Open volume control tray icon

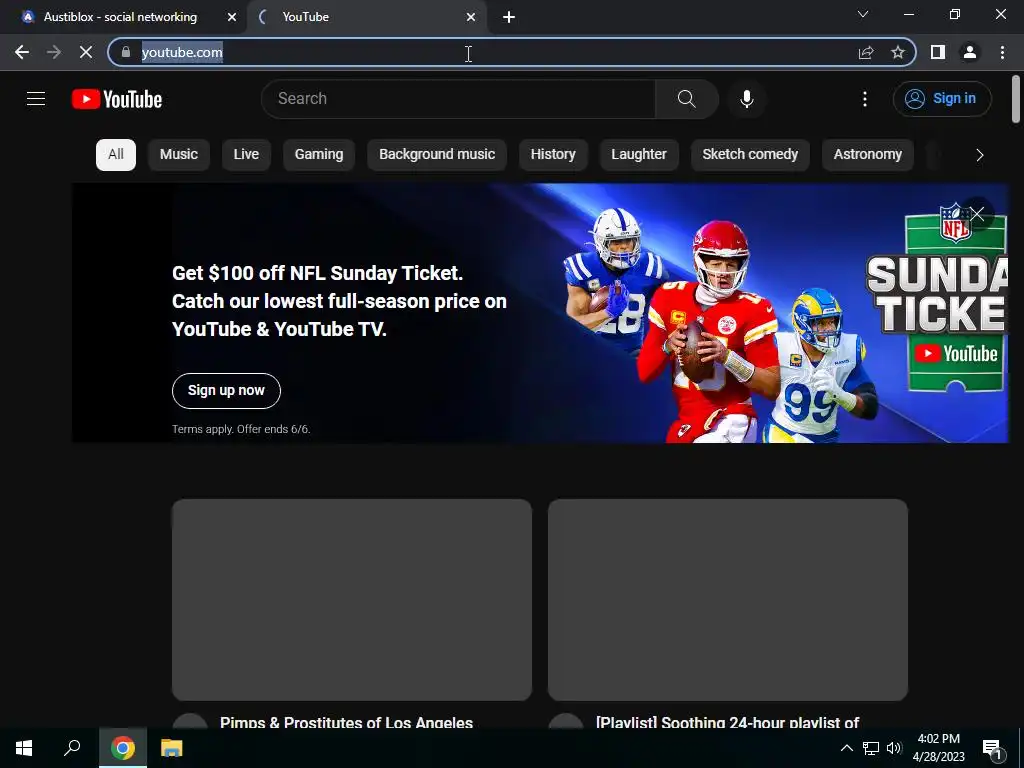pyautogui.click(x=894, y=748)
